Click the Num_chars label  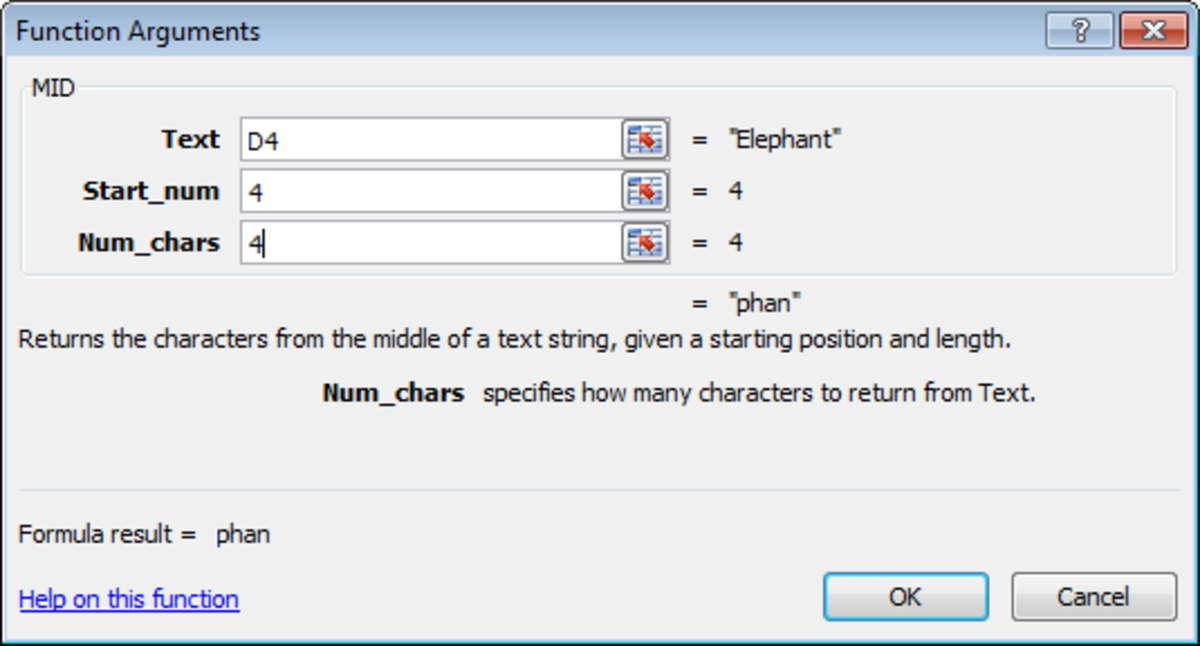(x=150, y=242)
